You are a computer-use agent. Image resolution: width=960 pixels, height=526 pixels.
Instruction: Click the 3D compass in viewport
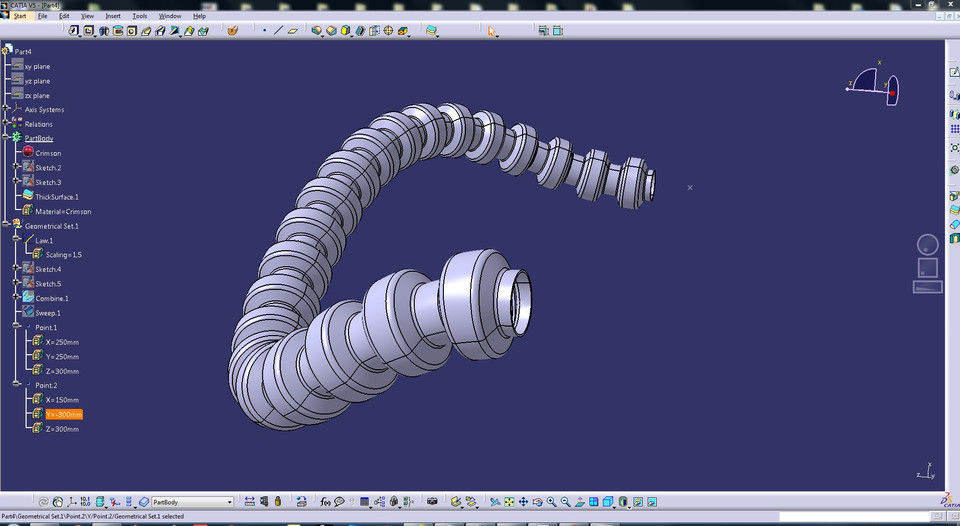click(874, 85)
